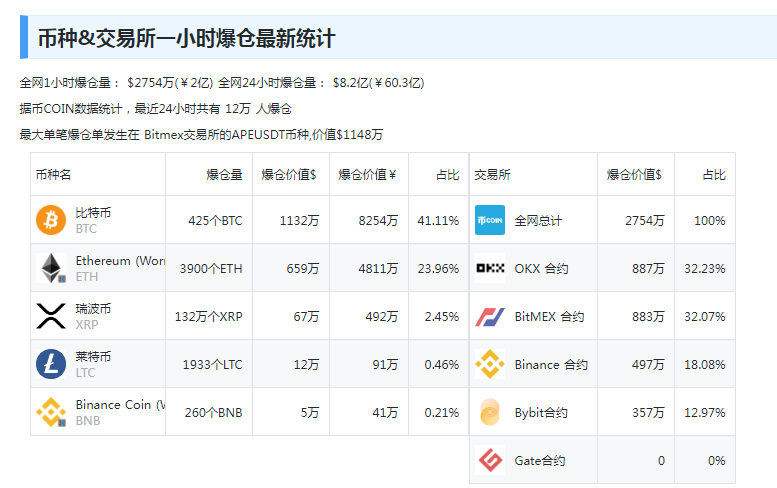Click the Ethereum diamond logo icon
Viewport: 777px width, 488px height.
point(51,268)
